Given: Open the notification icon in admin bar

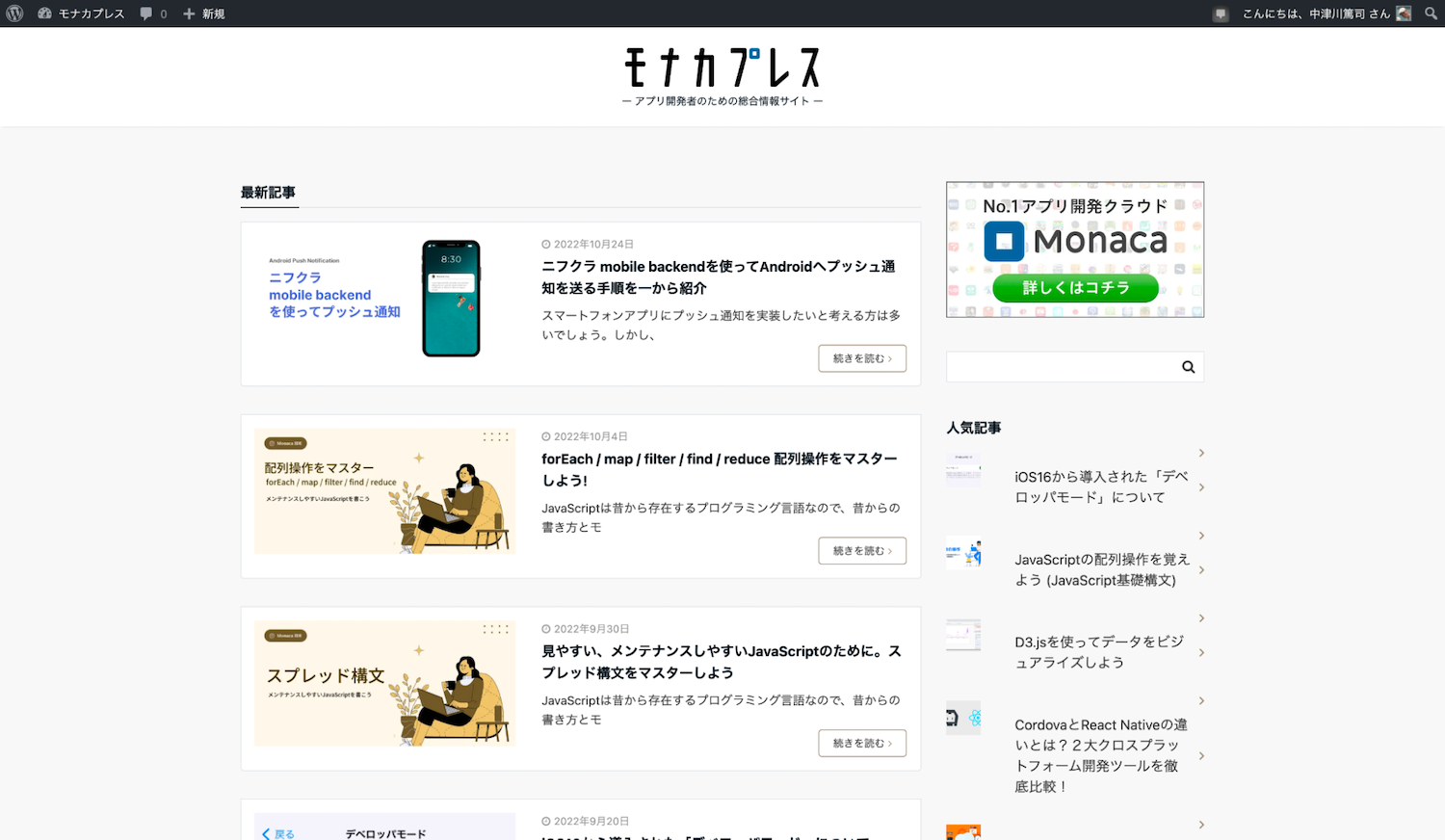Looking at the screenshot, I should pos(1221,13).
